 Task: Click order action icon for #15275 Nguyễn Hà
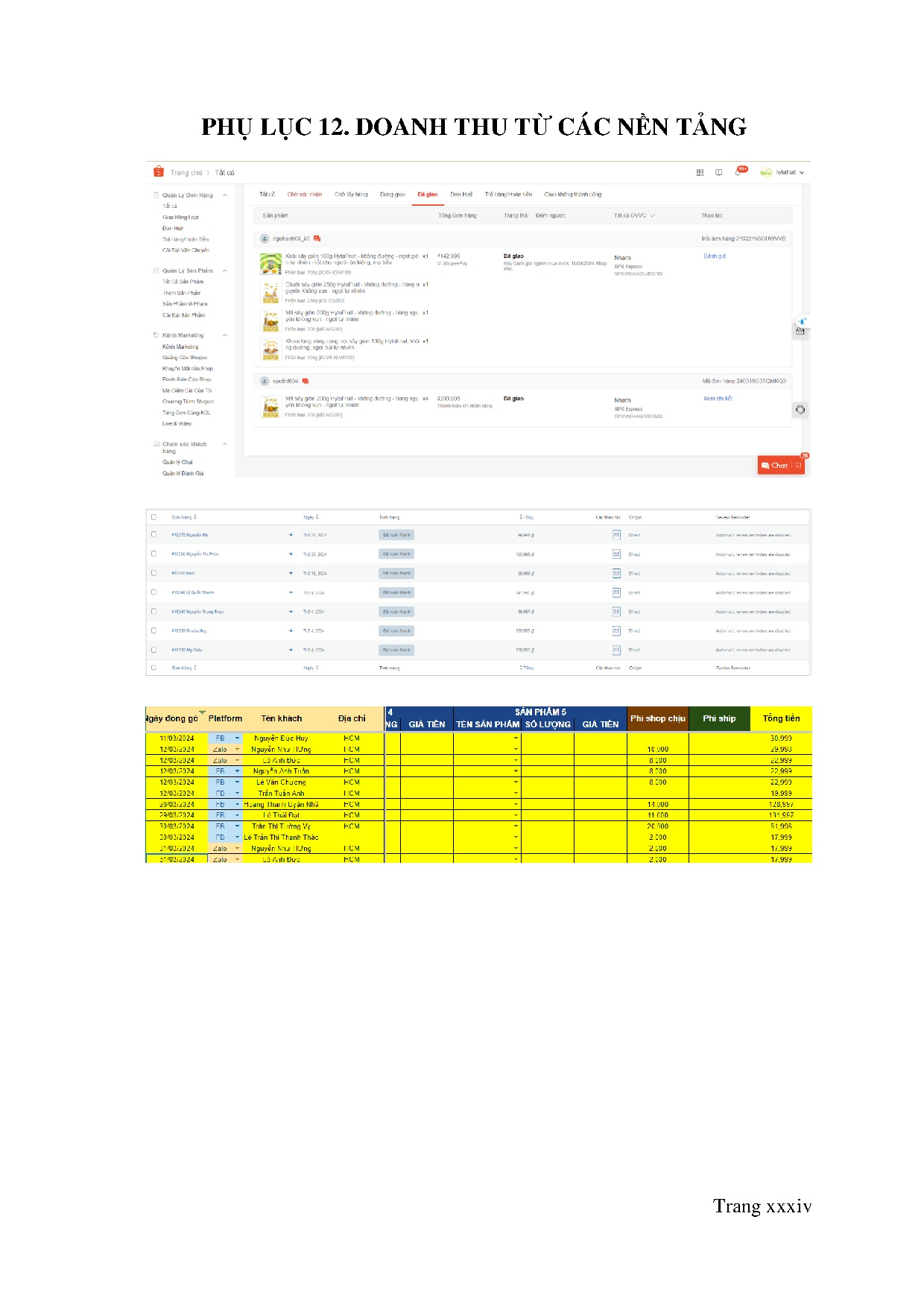(x=616, y=535)
